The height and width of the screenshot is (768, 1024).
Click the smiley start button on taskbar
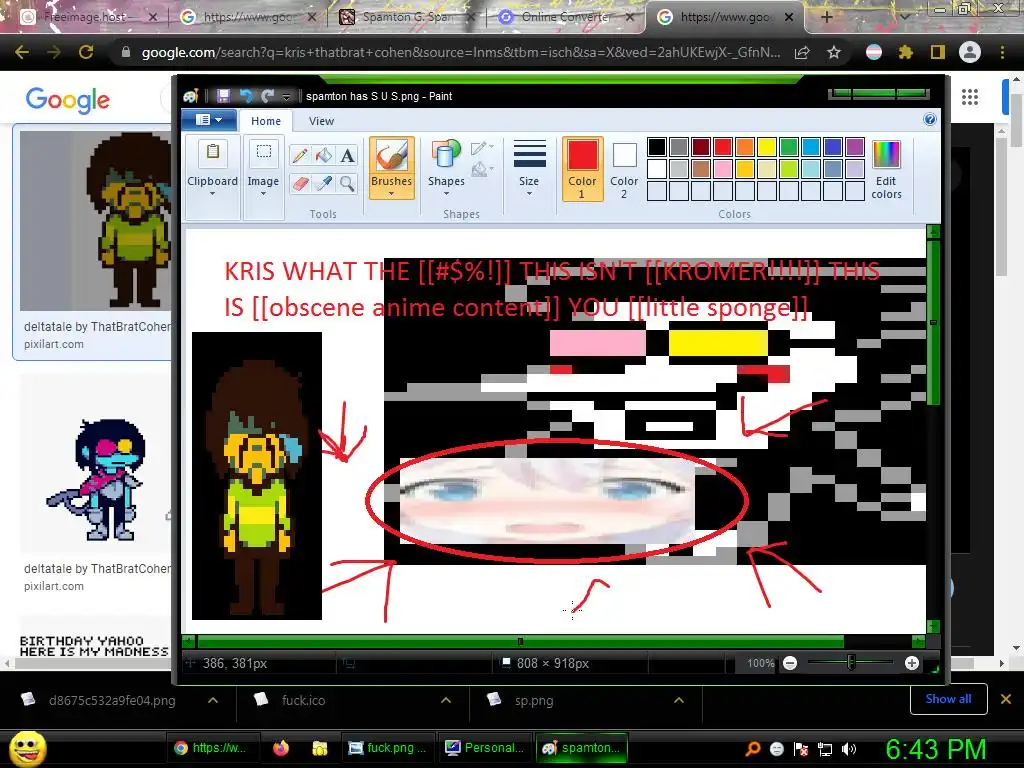point(28,748)
